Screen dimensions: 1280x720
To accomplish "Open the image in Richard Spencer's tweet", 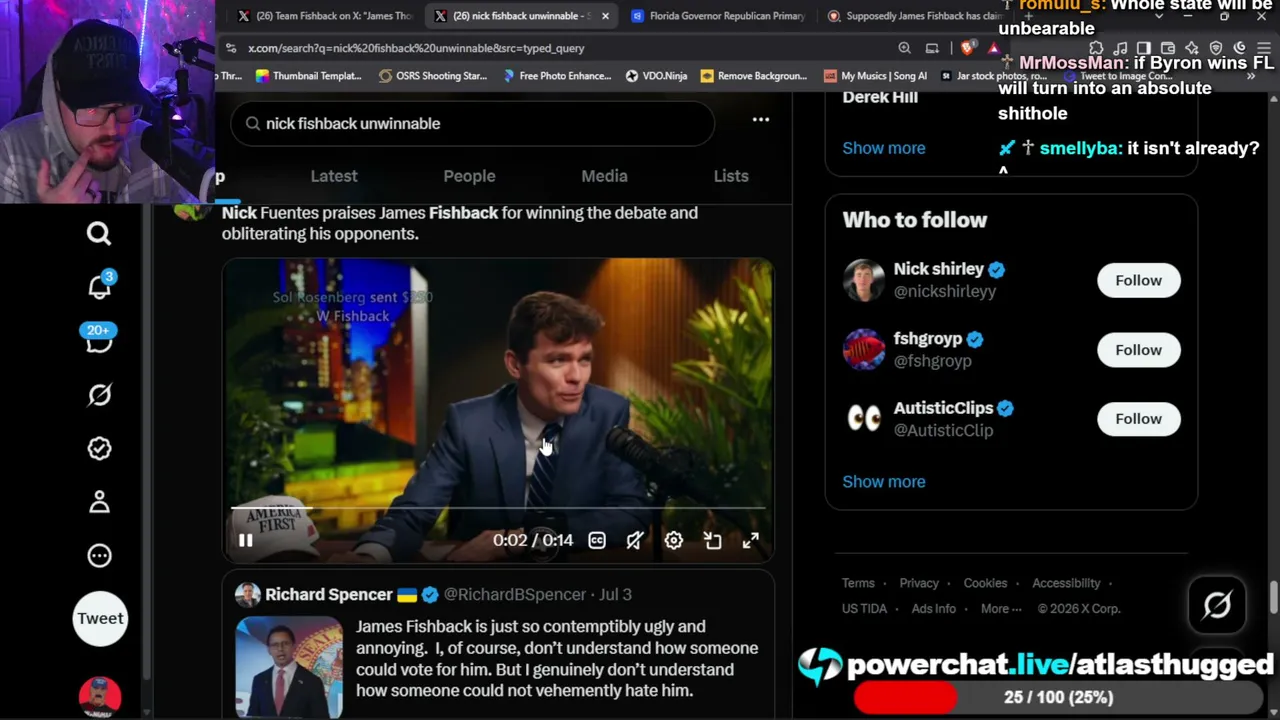I will point(289,667).
